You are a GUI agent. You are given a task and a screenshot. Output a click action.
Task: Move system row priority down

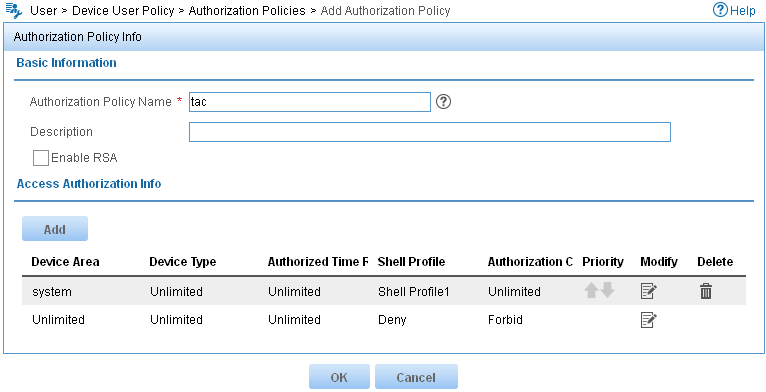[x=608, y=291]
